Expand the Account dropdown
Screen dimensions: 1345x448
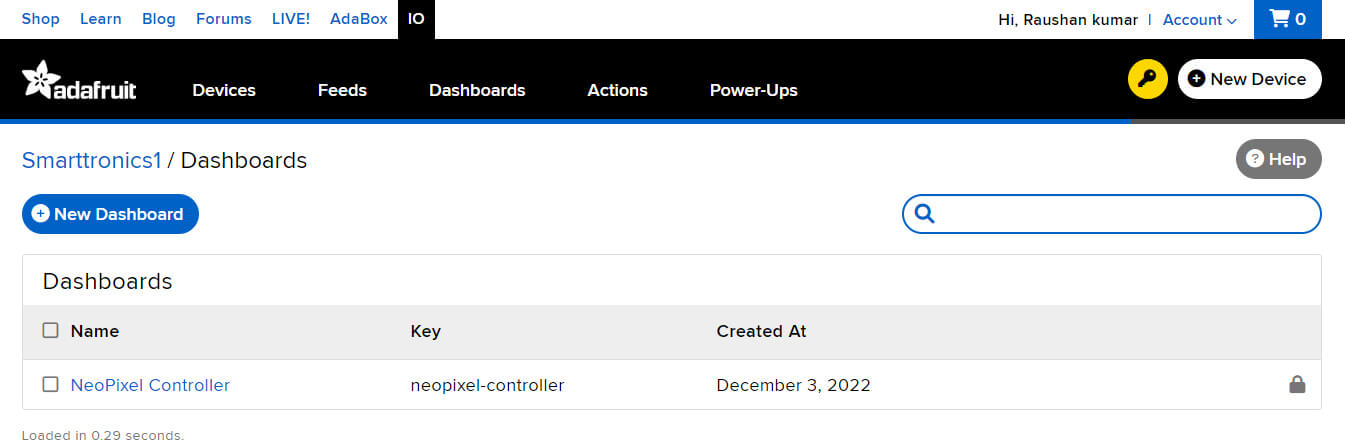click(1199, 20)
